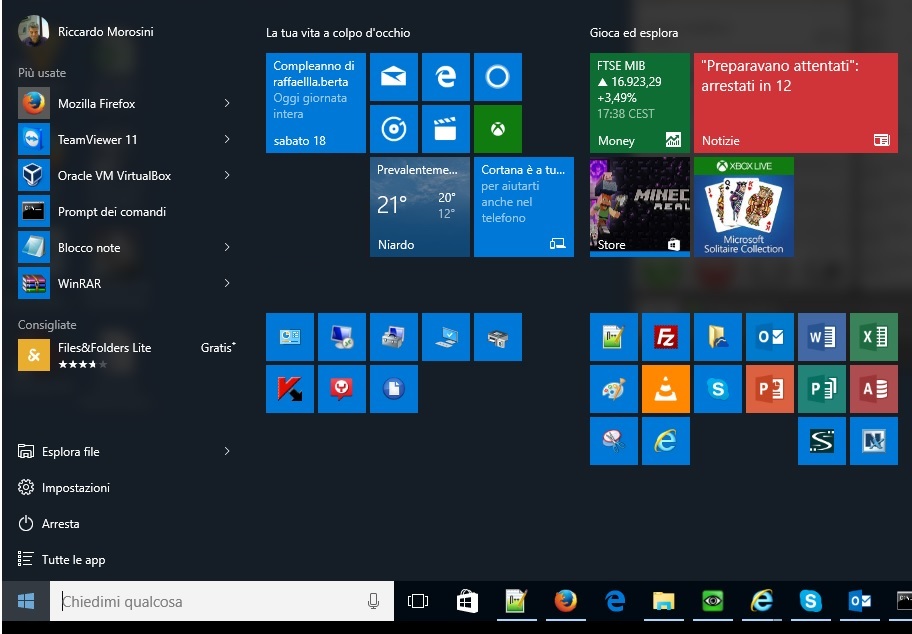Image resolution: width=912 pixels, height=634 pixels.
Task: Open the Internet Explorer tile
Action: [666, 441]
